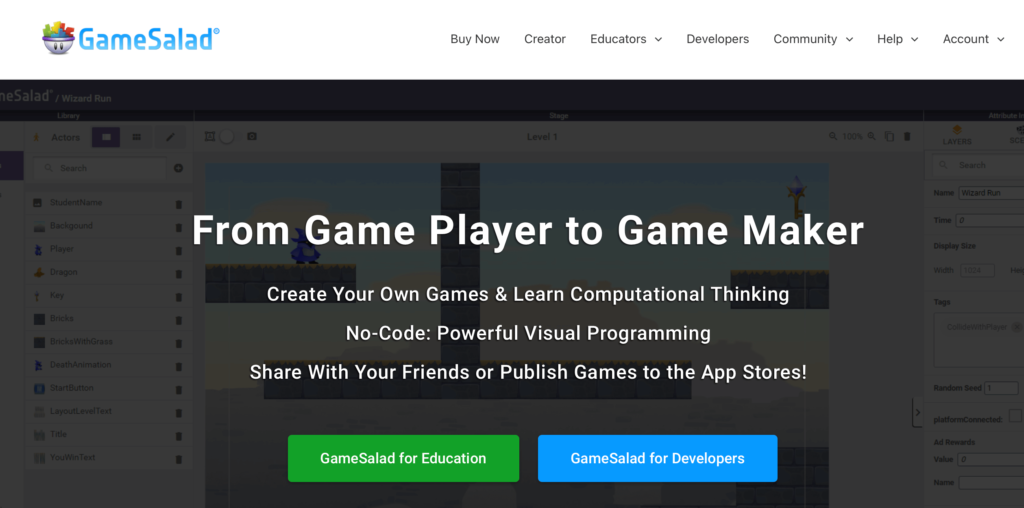
Task: Expand the side panel arrow handle
Action: [x=917, y=412]
